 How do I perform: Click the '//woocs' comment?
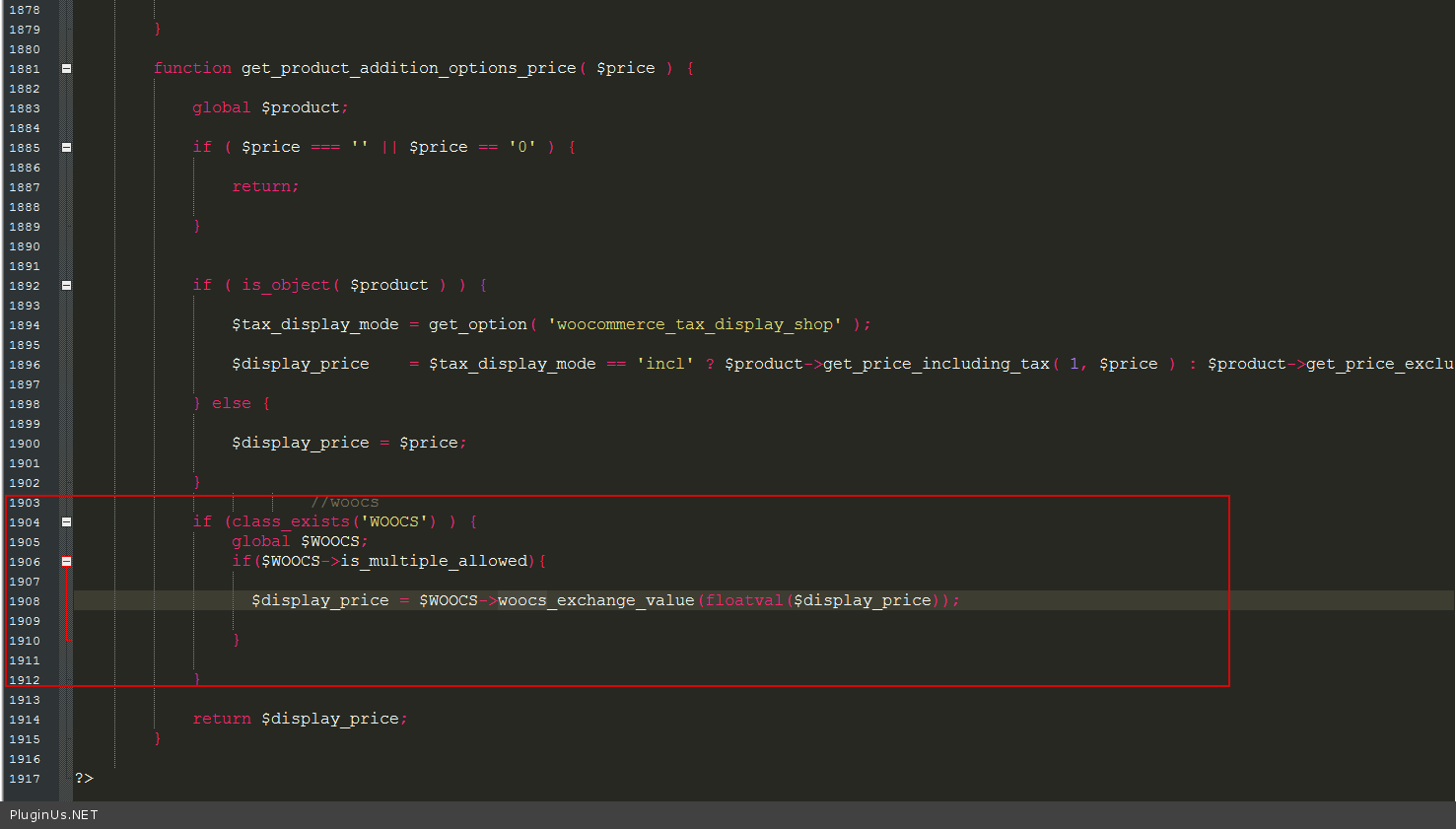click(345, 502)
